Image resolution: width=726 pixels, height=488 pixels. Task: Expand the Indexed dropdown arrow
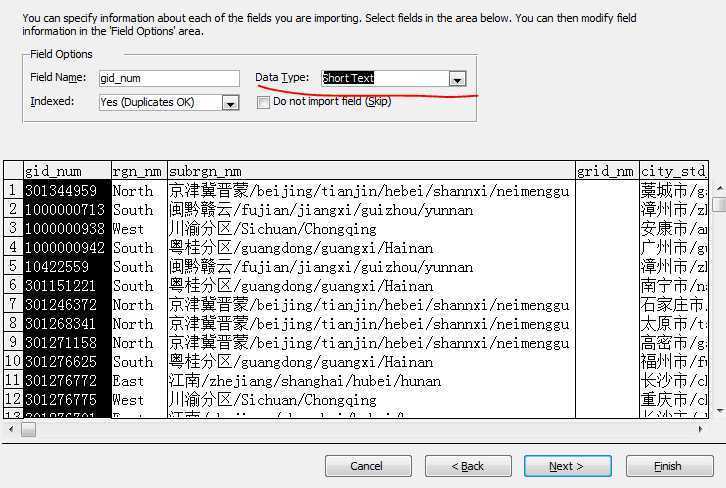[x=231, y=103]
